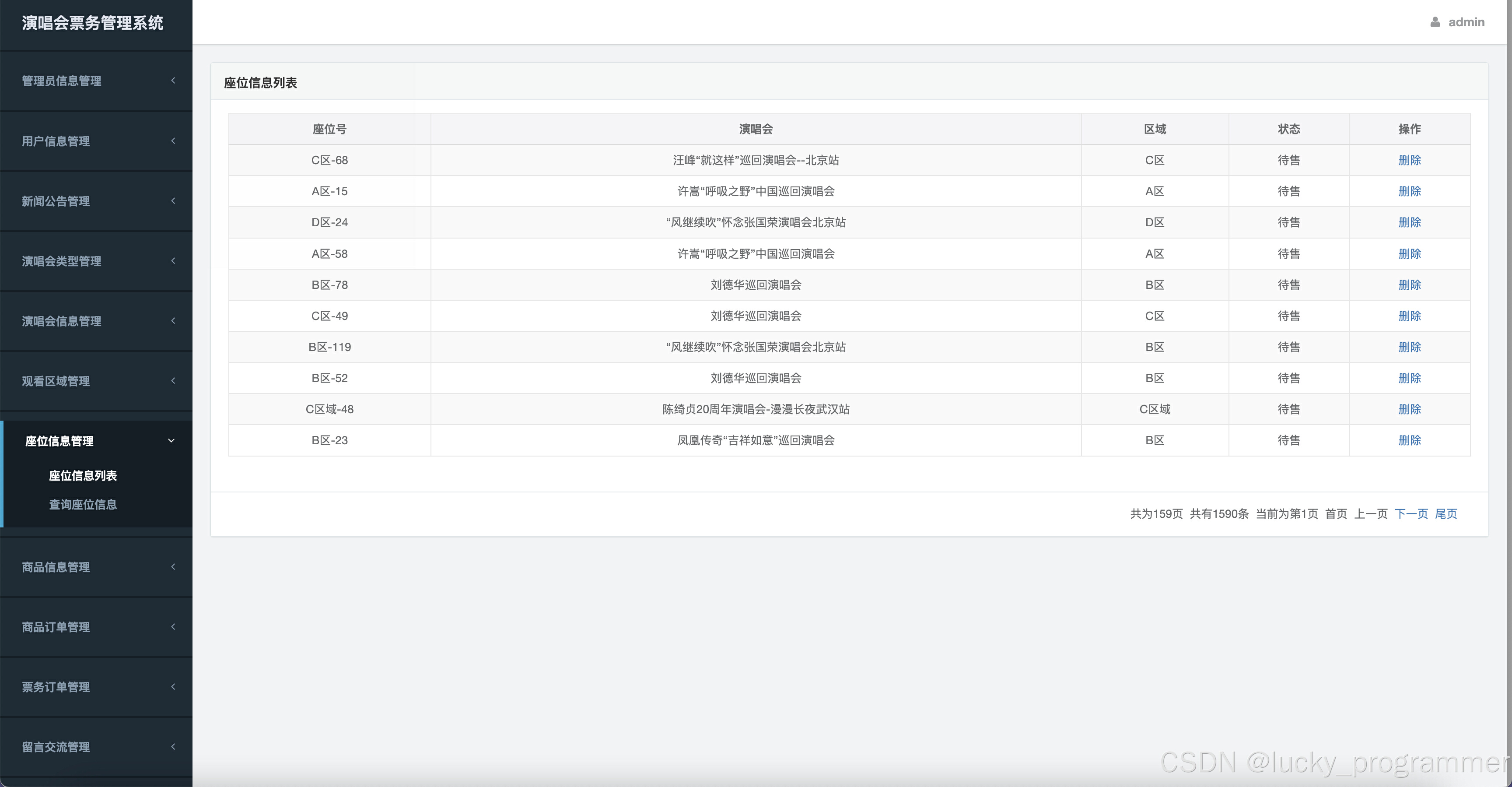Select the 查询座位信息 submenu item
The width and height of the screenshot is (1512, 787).
[83, 505]
